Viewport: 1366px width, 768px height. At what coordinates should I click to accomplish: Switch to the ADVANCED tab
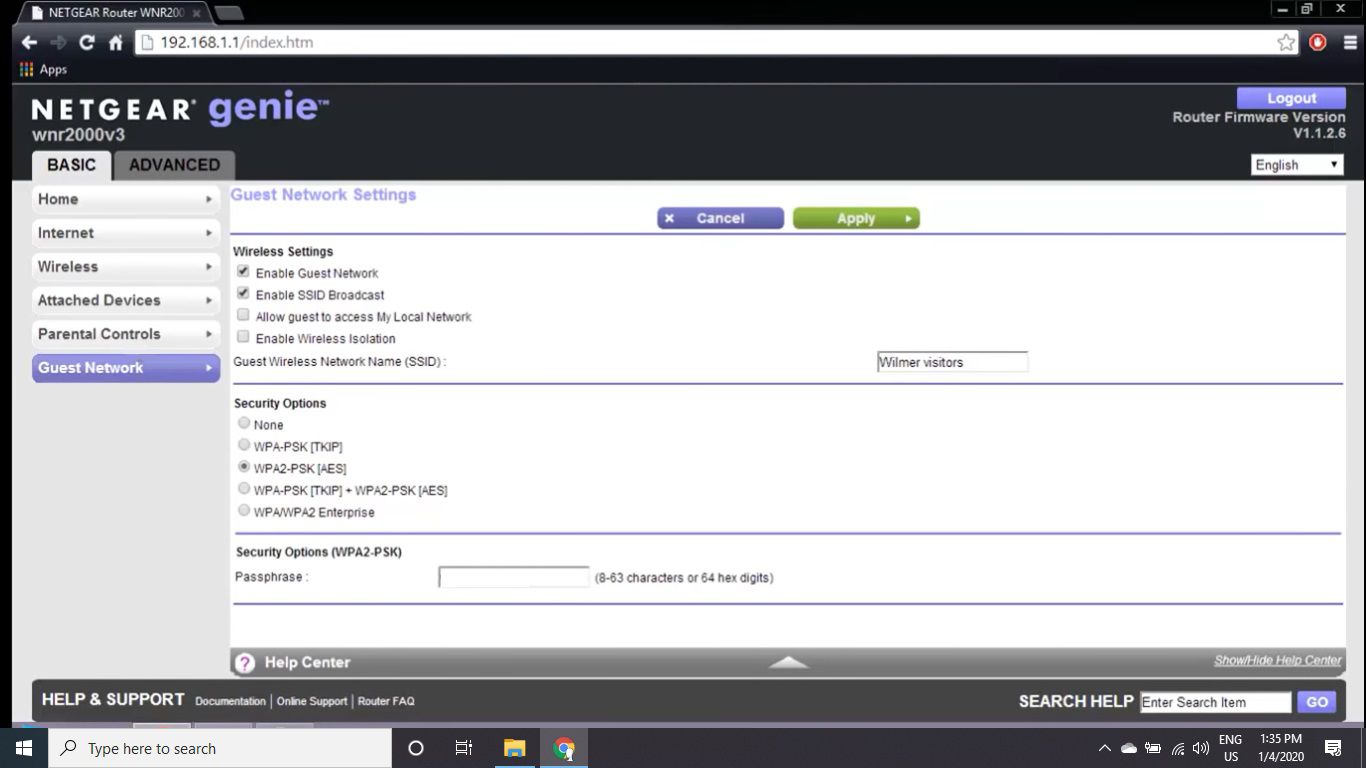point(174,165)
